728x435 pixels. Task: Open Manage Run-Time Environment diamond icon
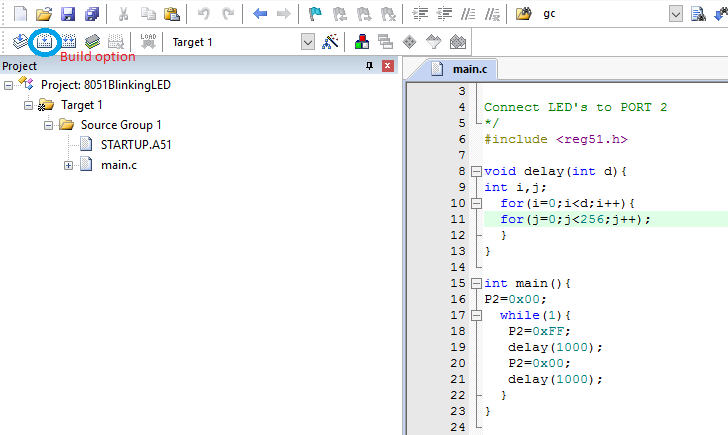click(x=410, y=42)
